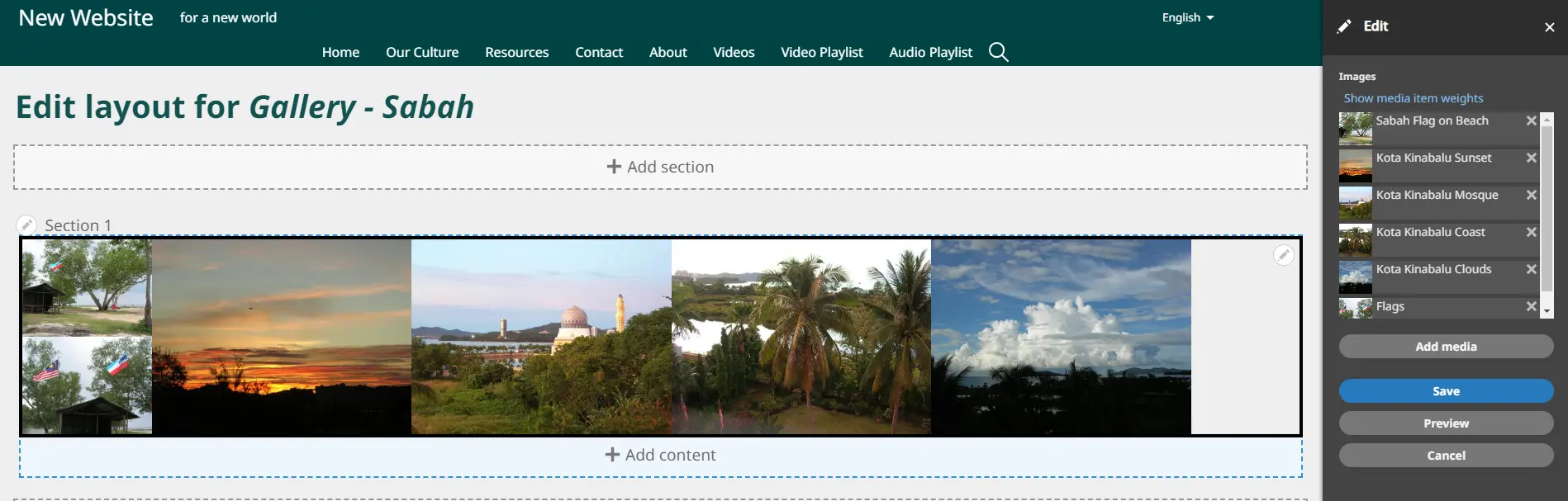Open the English language dropdown
This screenshot has width=1568, height=501.
1187,17
